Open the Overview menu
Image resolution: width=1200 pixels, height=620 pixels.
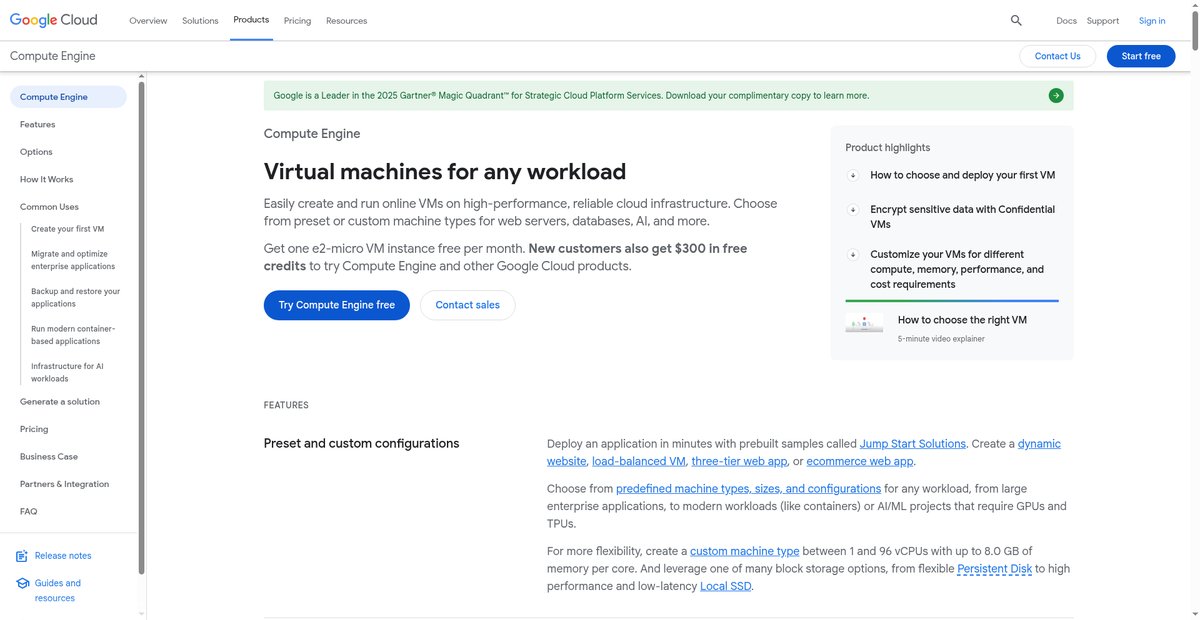[148, 21]
